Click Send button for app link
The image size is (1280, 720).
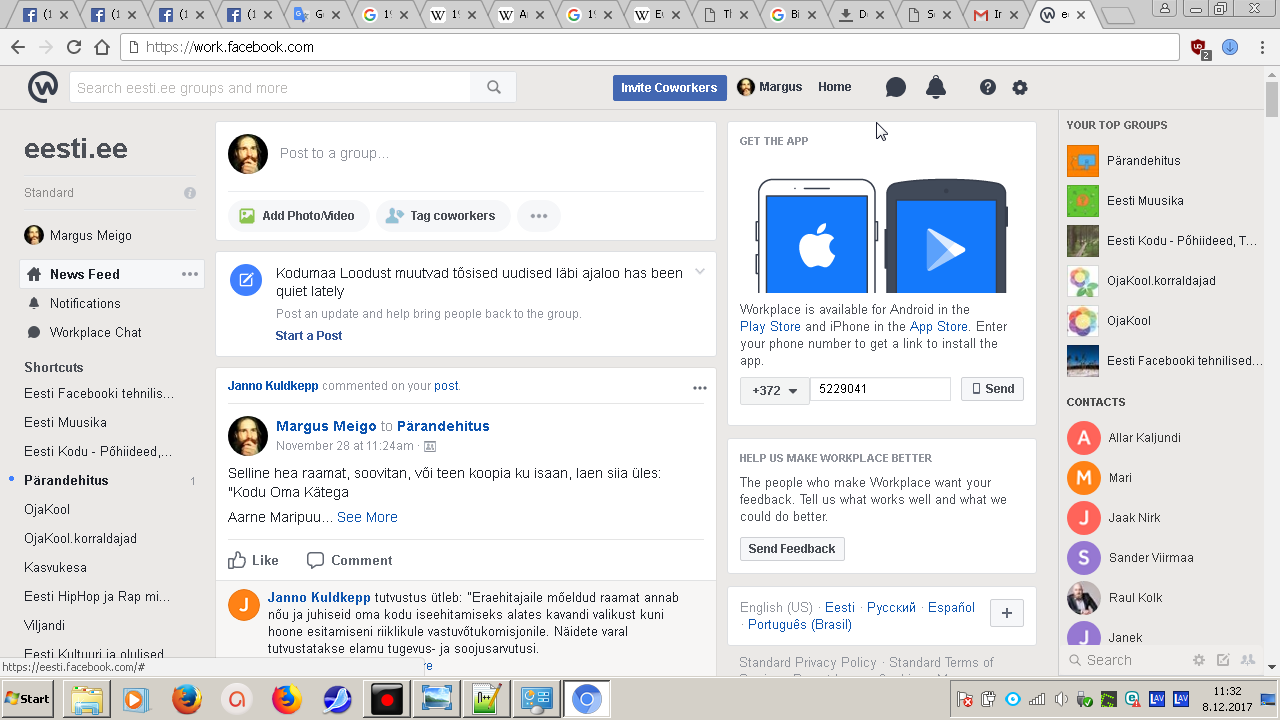tap(992, 389)
